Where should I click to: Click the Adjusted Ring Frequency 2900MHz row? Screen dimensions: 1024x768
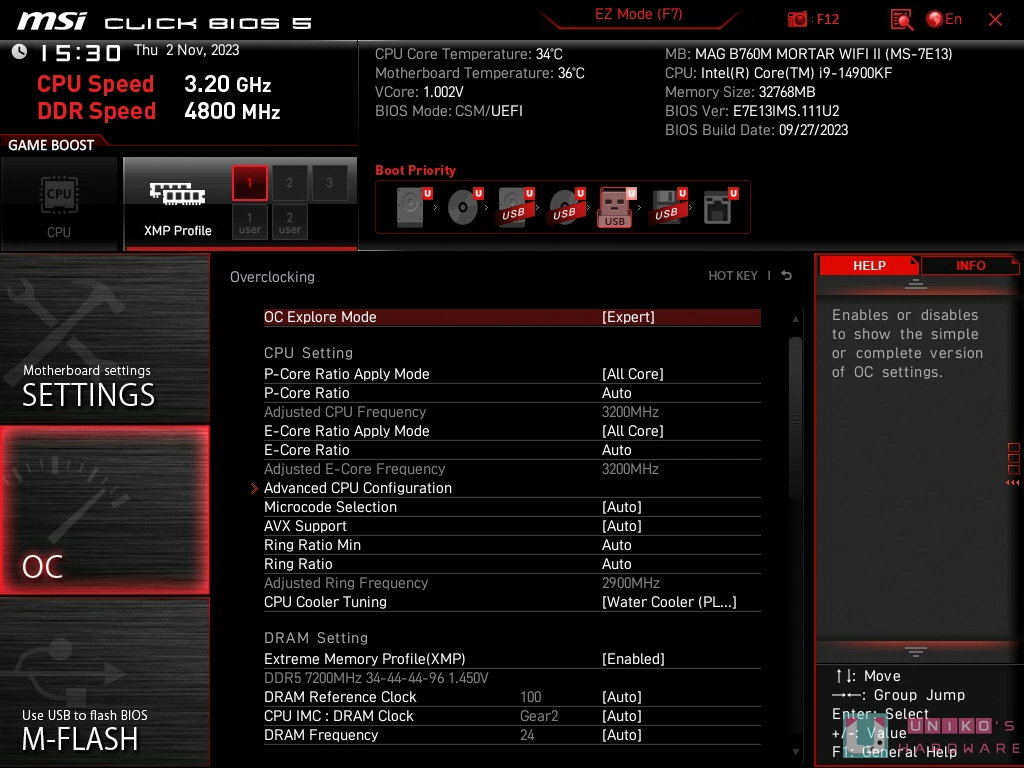click(512, 583)
